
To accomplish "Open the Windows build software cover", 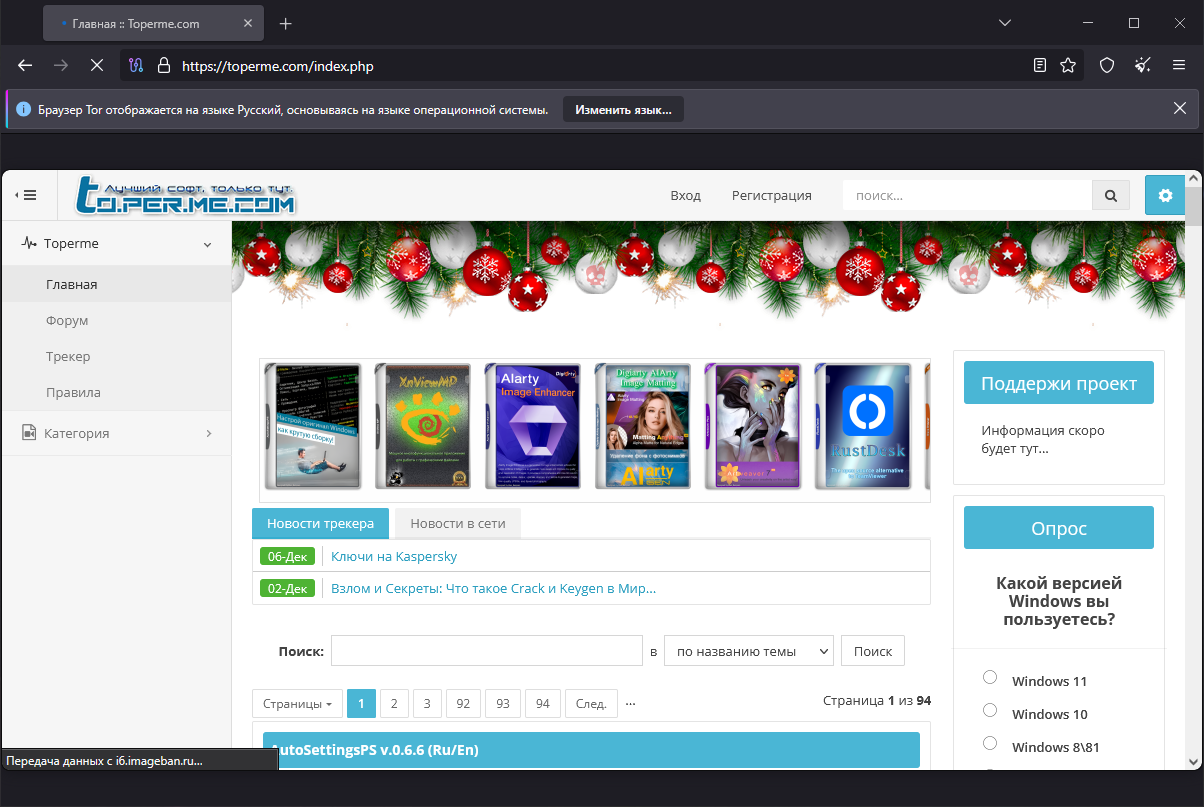I will [313, 426].
